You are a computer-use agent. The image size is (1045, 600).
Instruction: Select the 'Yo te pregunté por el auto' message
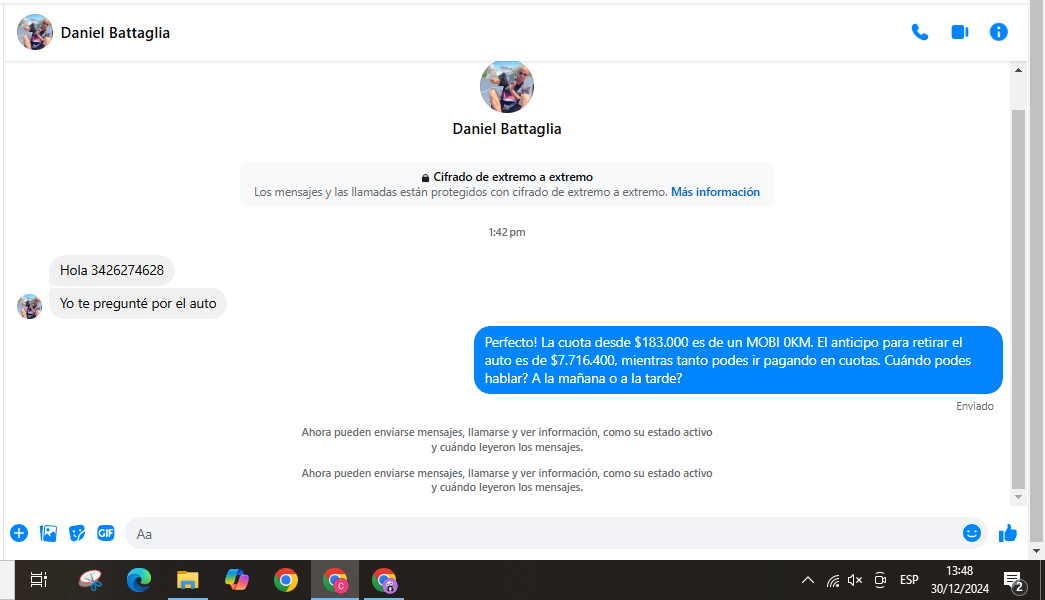[138, 303]
